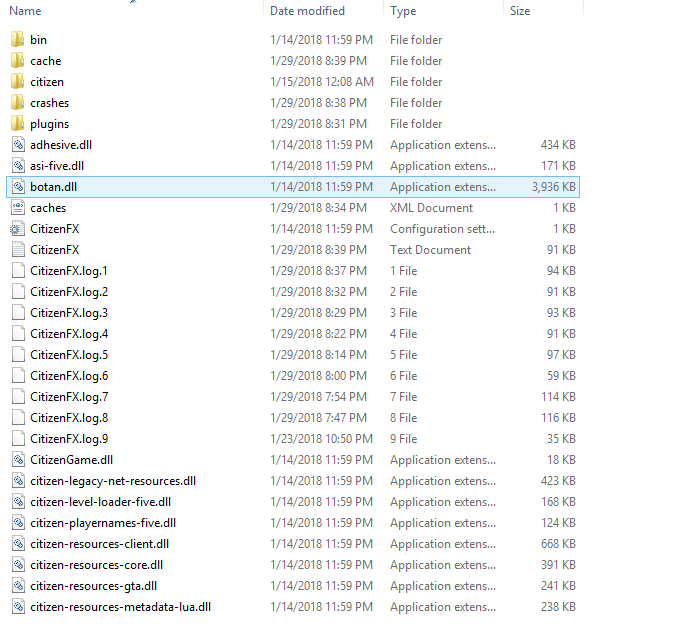Click the CitizenFX text document icon
The image size is (695, 627).
[x=18, y=250]
